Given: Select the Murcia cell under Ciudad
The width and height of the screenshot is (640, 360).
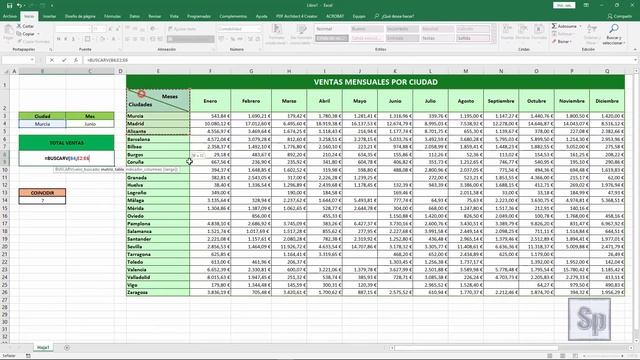Looking at the screenshot, I should pos(42,124).
